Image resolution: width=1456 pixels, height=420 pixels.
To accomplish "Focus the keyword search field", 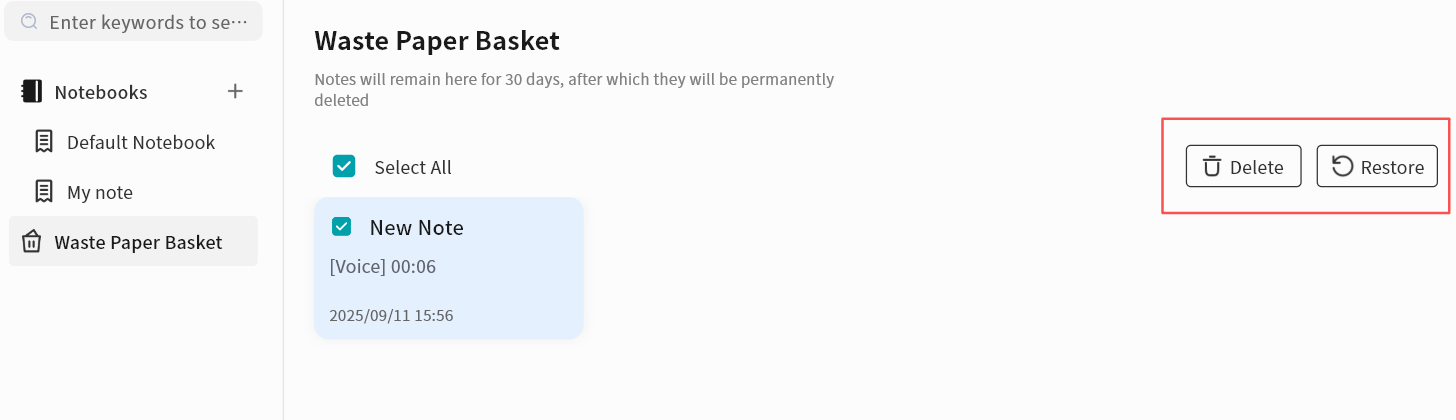I will tap(150, 21).
